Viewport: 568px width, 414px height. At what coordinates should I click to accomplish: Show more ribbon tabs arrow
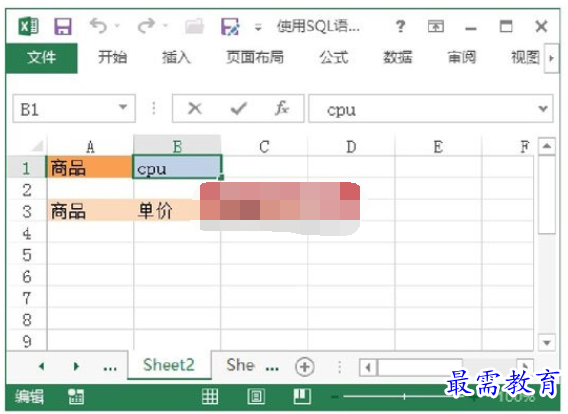[551, 58]
